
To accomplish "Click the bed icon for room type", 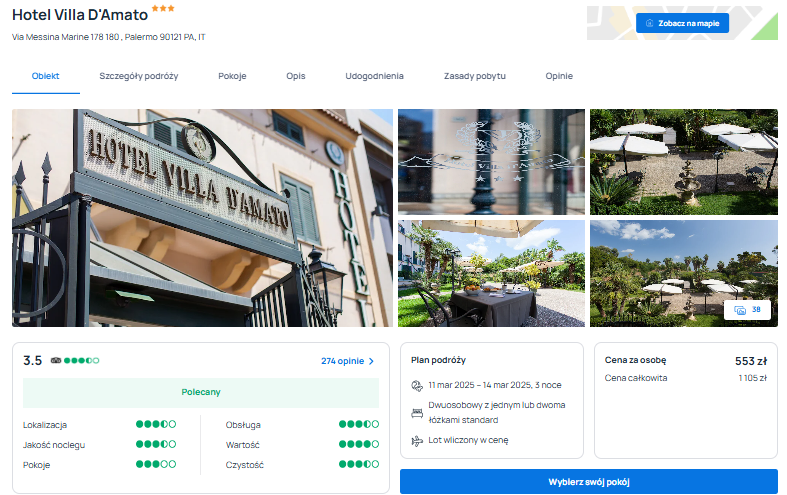I will 417,413.
